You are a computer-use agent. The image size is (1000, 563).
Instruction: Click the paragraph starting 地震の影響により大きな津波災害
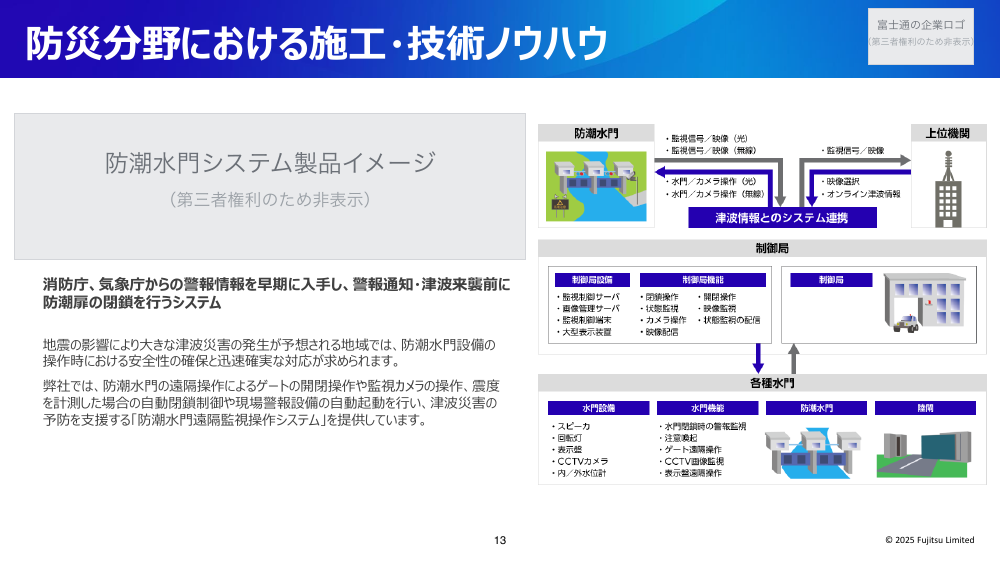coord(269,353)
